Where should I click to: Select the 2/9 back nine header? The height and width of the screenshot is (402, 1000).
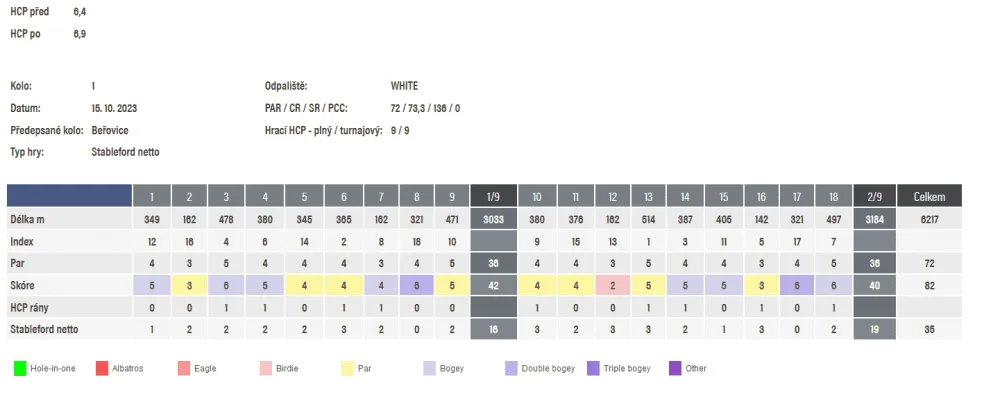(874, 197)
